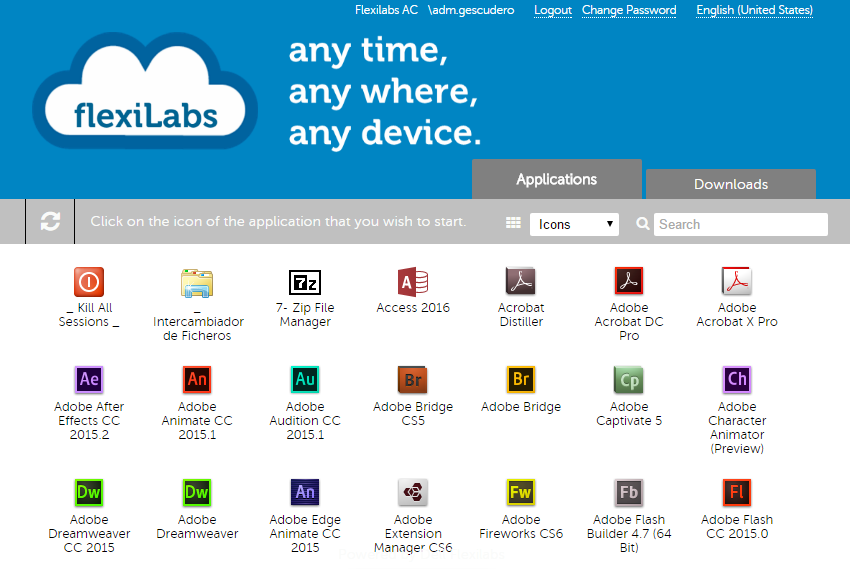Launch Adobe Character Animator (Preview)
The image size is (850, 569).
[x=737, y=380]
